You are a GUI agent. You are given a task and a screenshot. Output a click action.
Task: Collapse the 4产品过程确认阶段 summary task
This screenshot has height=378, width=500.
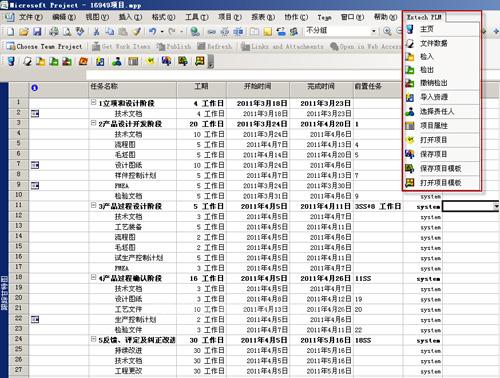click(94, 277)
